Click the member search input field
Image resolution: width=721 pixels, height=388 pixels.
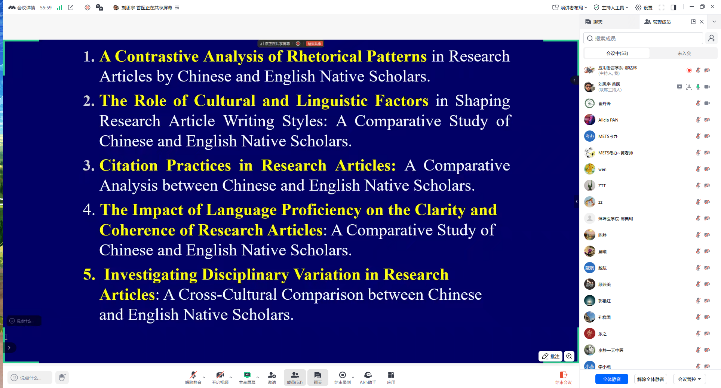click(644, 38)
